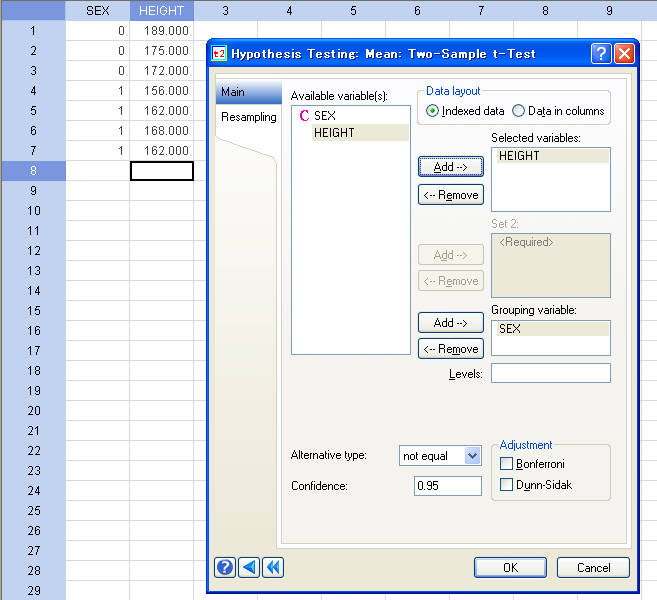The height and width of the screenshot is (600, 657).
Task: Select the SEX cell in row 1
Action: (98, 31)
